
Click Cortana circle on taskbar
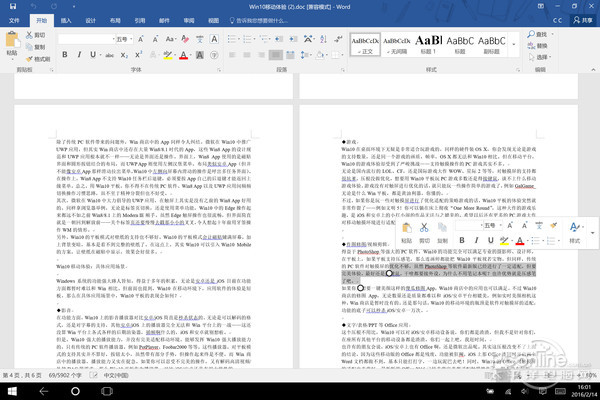click(x=75, y=391)
